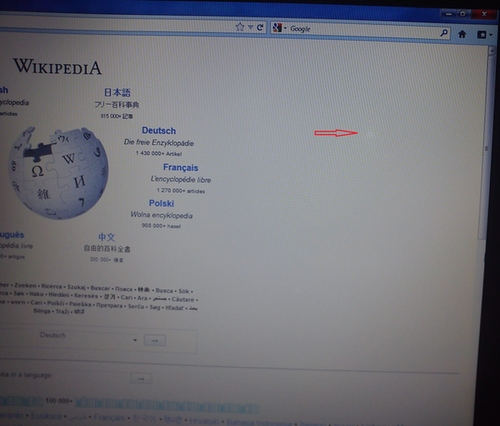
Task: Open the Français Wikipedia link
Action: [181, 167]
